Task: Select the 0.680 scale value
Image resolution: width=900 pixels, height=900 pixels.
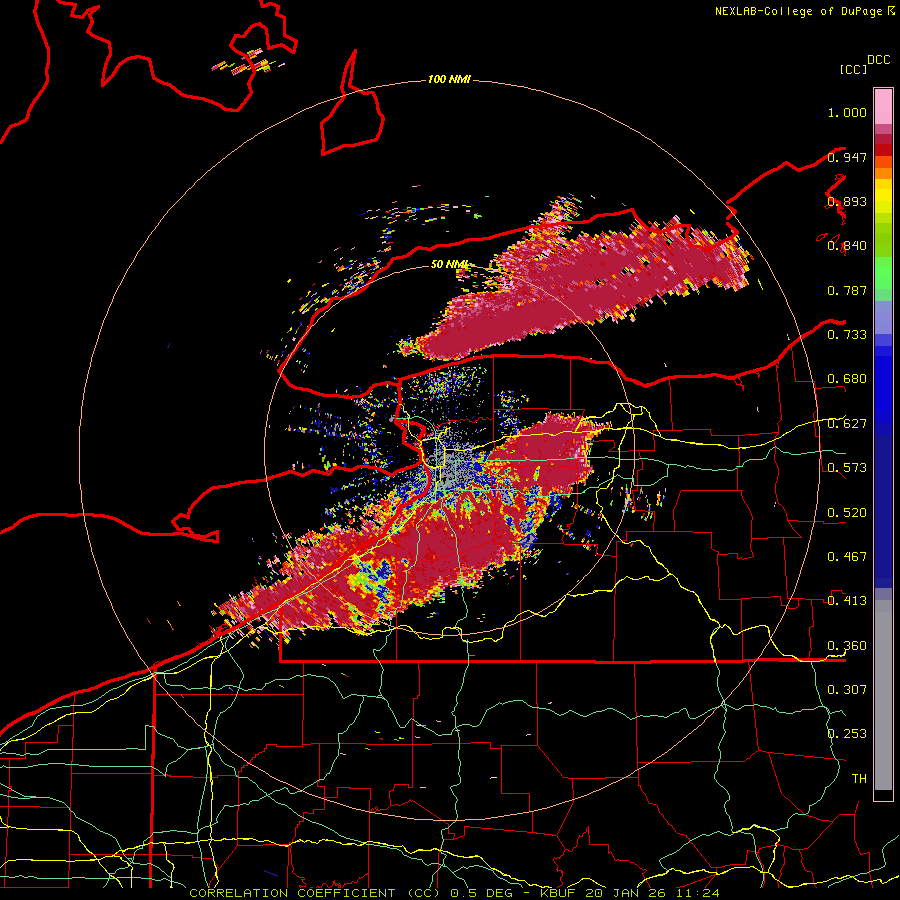Action: click(847, 379)
